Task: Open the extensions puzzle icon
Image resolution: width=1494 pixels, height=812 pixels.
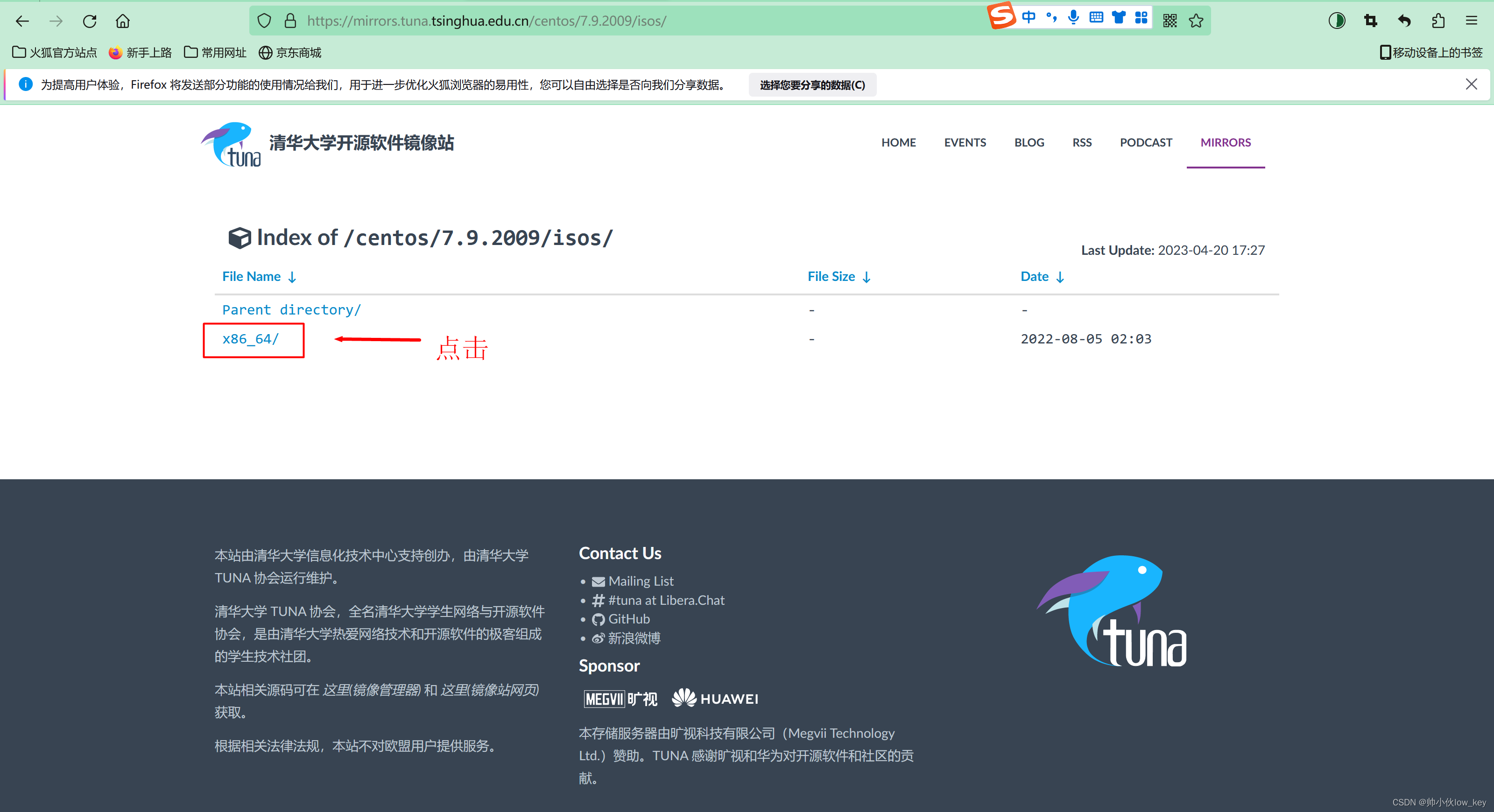Action: click(1438, 21)
